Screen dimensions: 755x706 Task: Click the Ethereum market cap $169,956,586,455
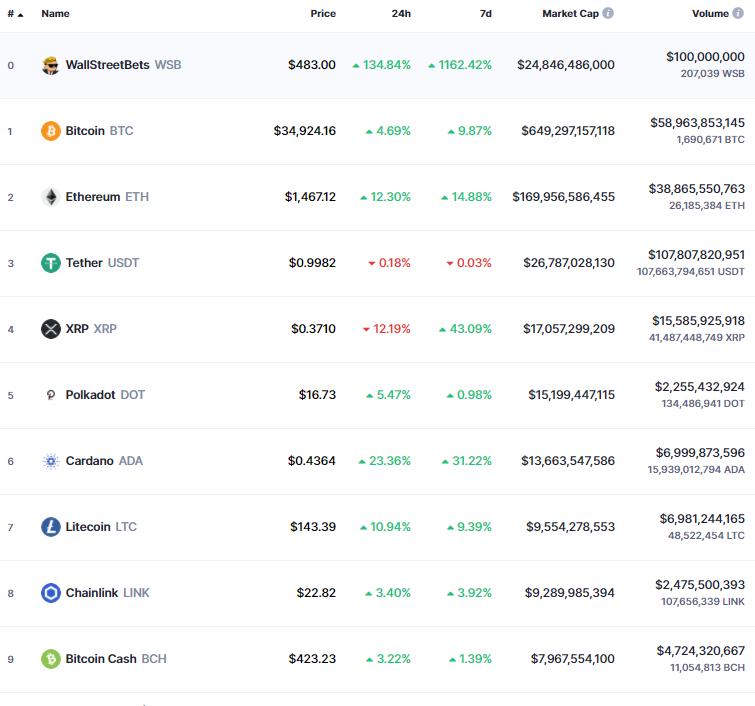click(564, 196)
